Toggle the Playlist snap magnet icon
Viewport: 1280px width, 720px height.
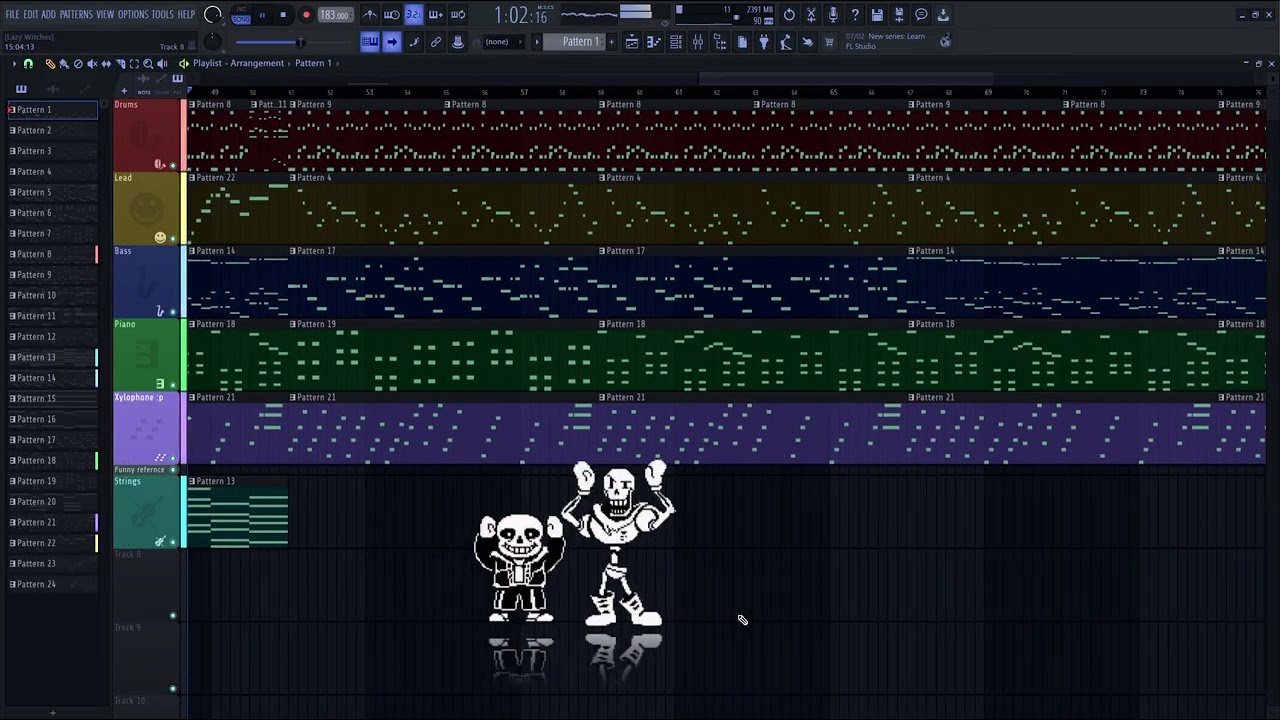[28, 64]
